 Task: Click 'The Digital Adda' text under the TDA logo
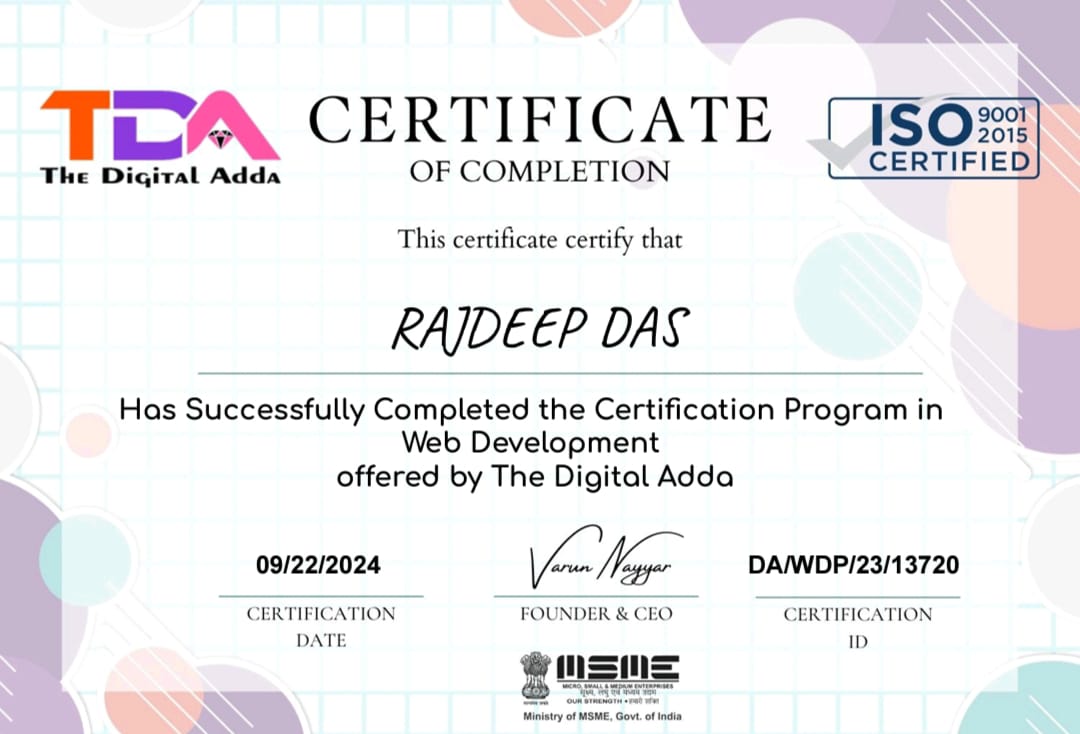tap(160, 176)
